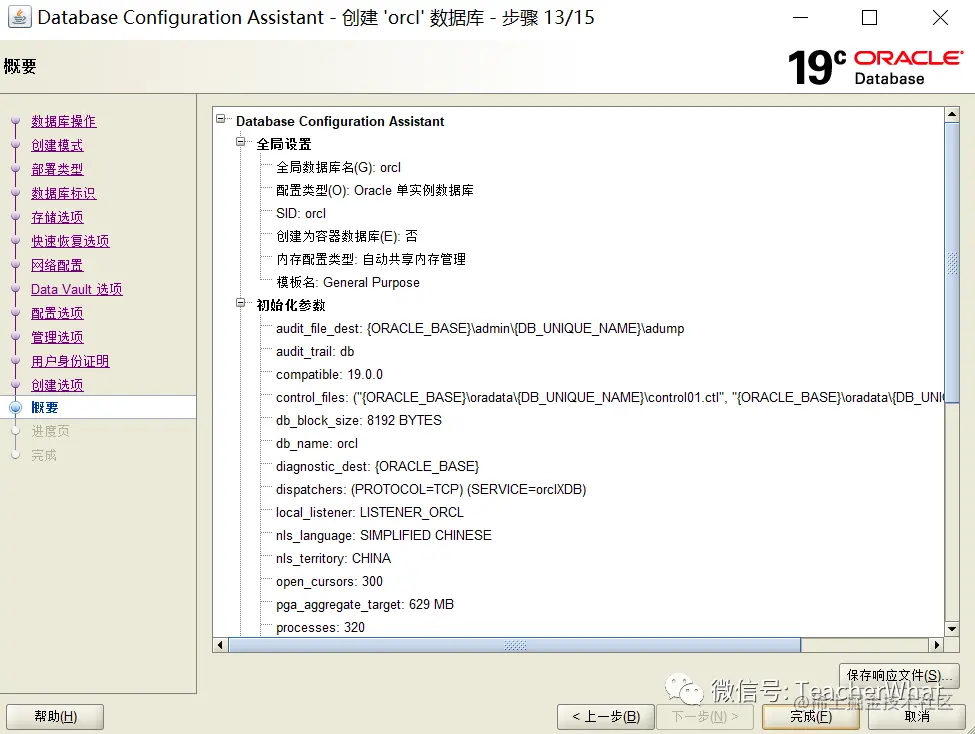
Task: Open the 网络配置 step
Action: pos(57,265)
